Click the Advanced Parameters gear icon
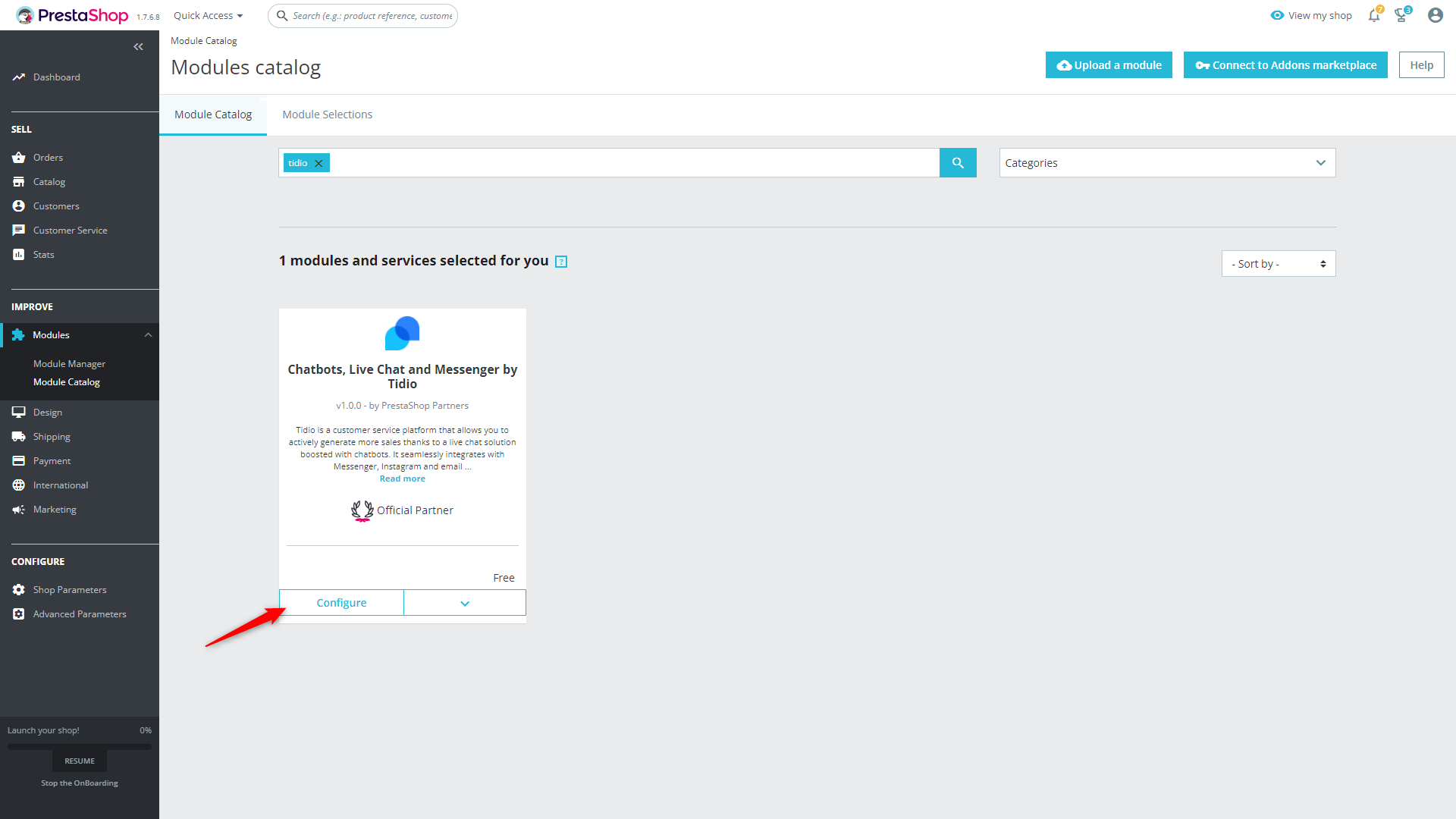Viewport: 1456px width, 819px height. click(19, 614)
